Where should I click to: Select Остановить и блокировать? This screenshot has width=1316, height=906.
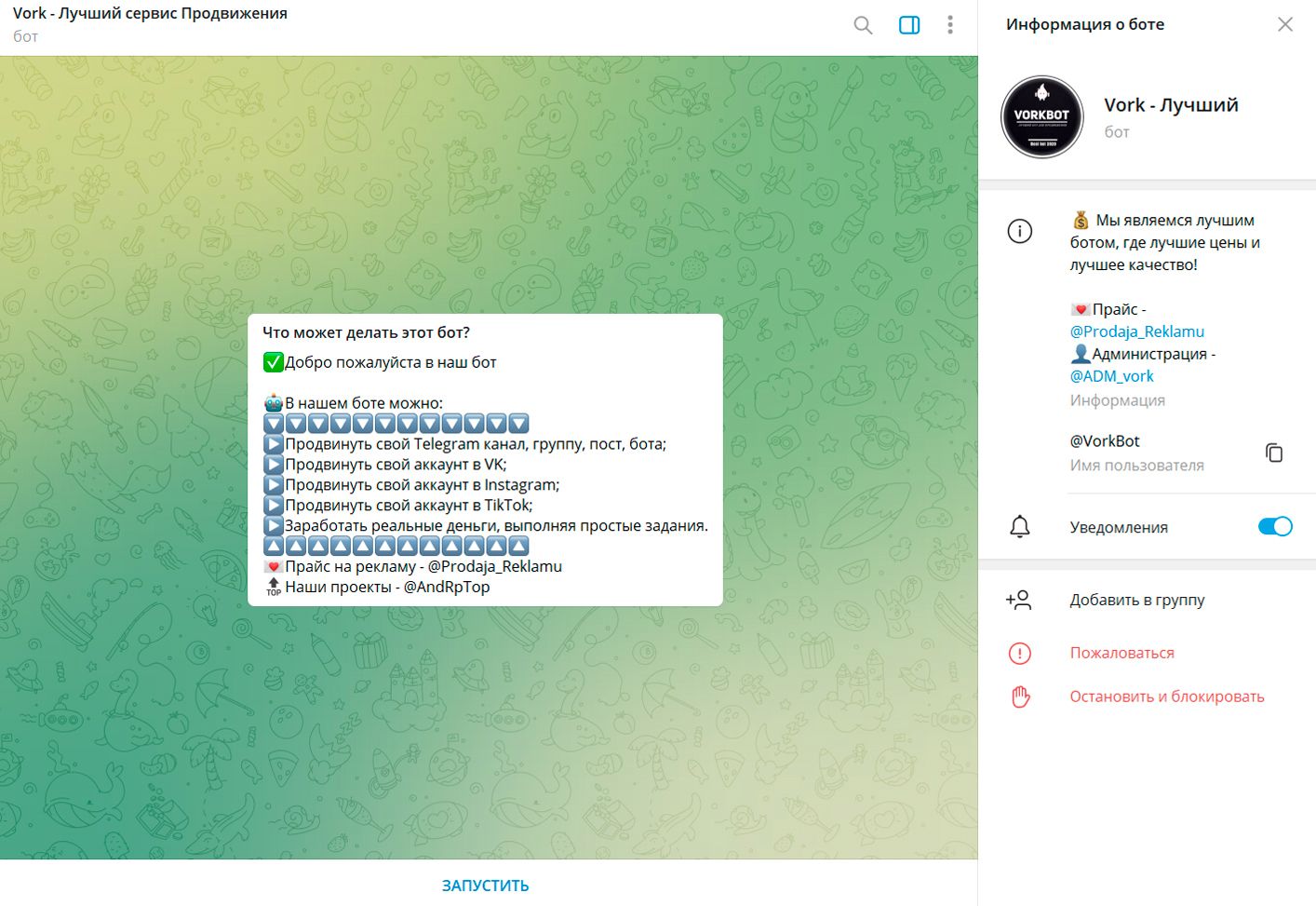click(1167, 696)
